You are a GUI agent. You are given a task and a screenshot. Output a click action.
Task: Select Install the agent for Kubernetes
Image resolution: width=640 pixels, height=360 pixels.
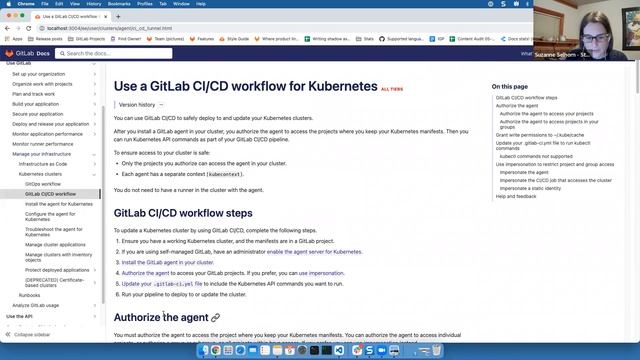pos(59,204)
